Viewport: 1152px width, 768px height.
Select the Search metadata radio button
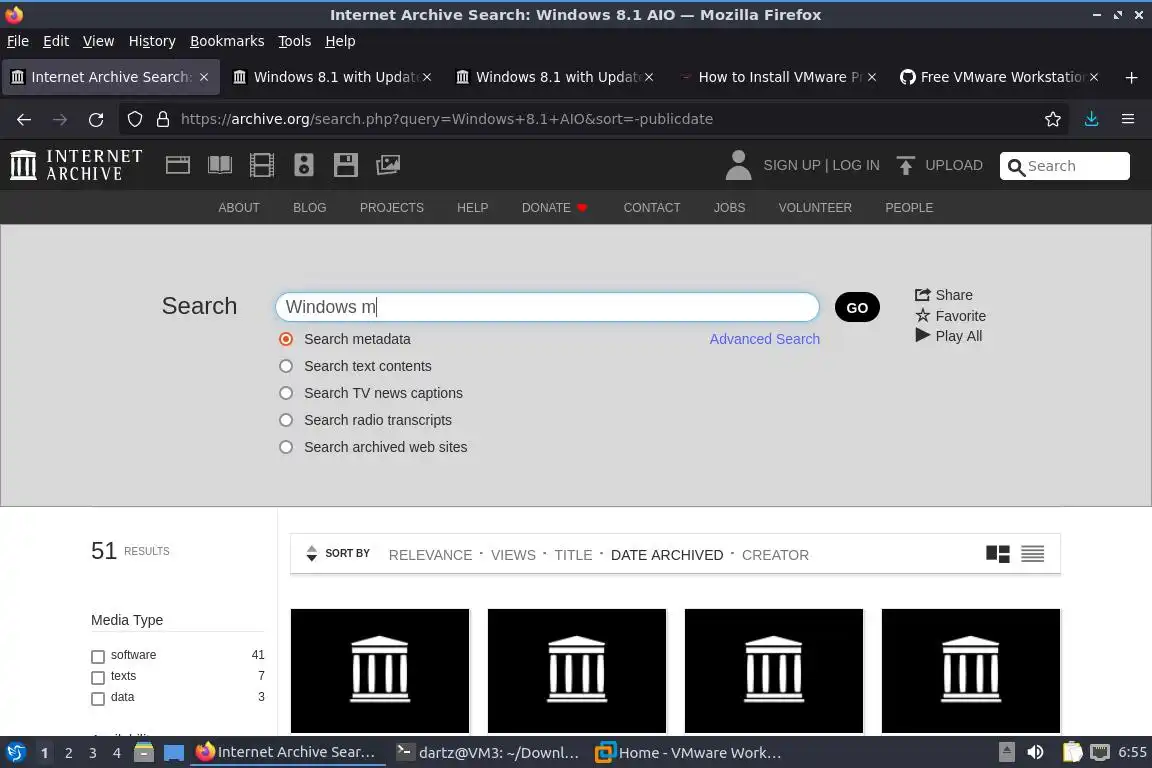click(x=286, y=339)
